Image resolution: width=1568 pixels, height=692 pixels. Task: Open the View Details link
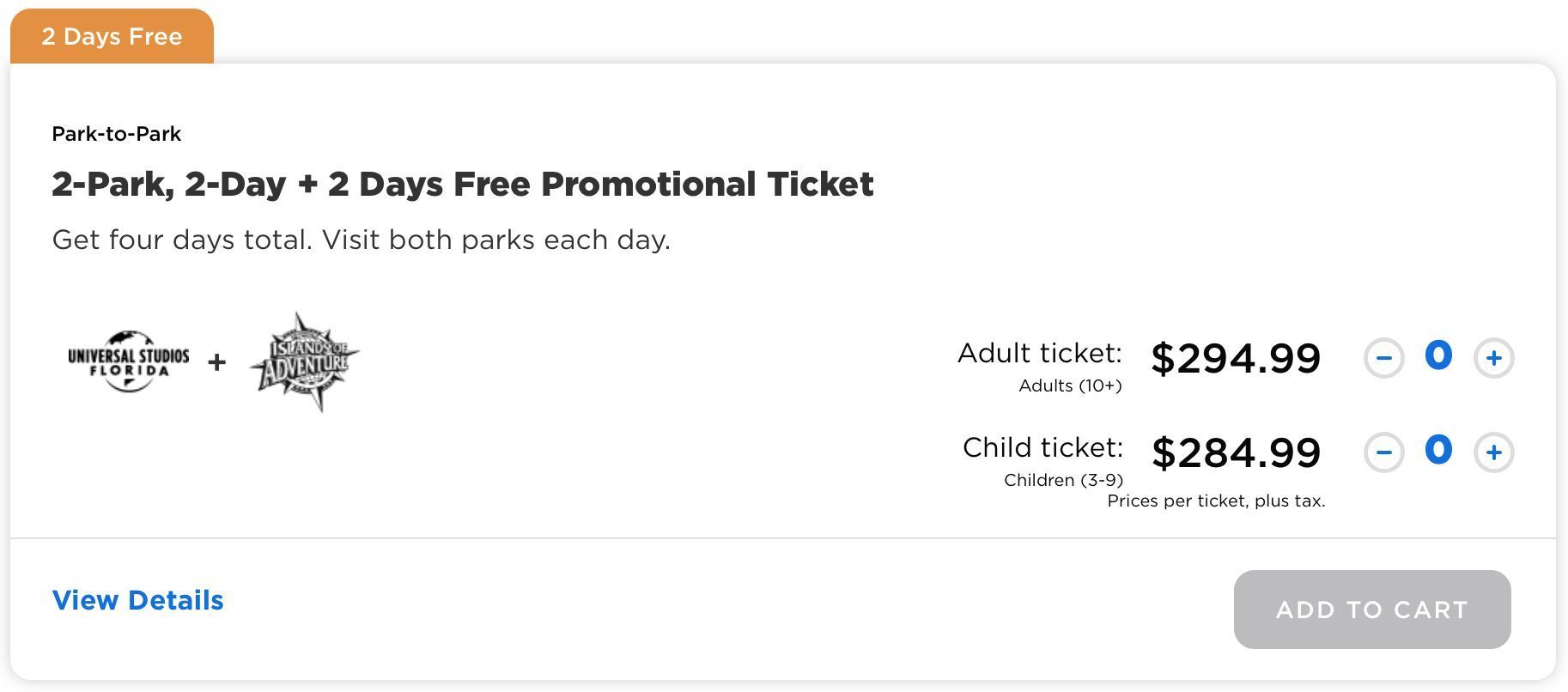point(138,600)
